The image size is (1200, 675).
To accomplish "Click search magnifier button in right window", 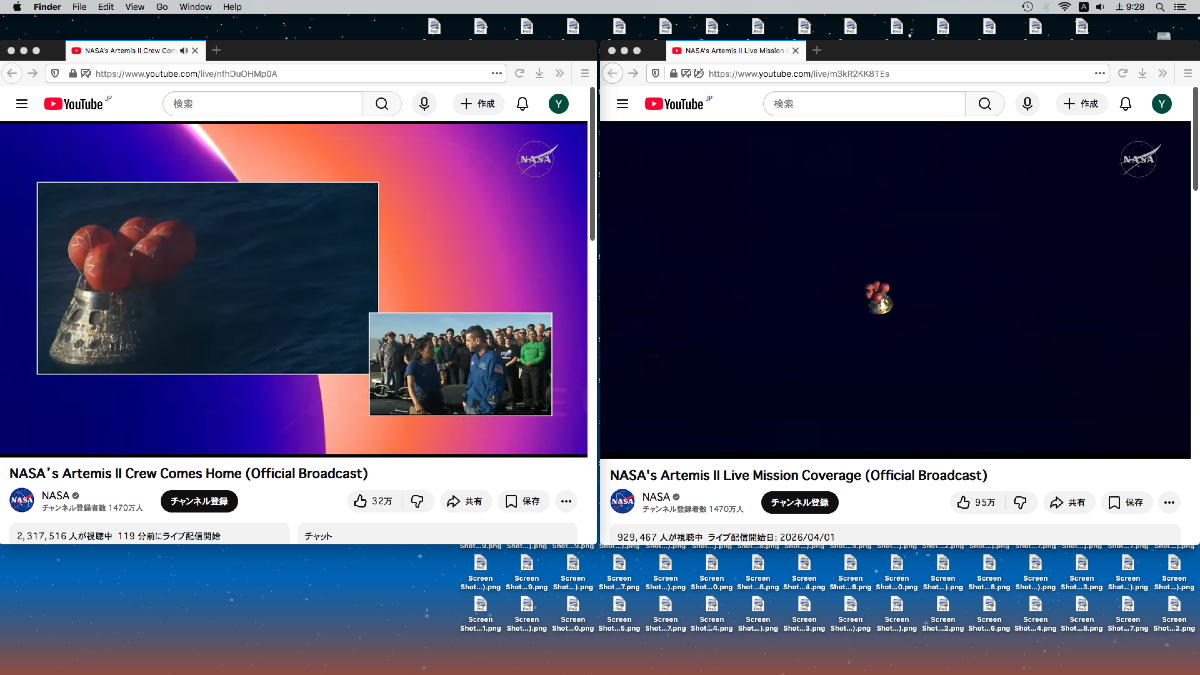I will pyautogui.click(x=985, y=104).
